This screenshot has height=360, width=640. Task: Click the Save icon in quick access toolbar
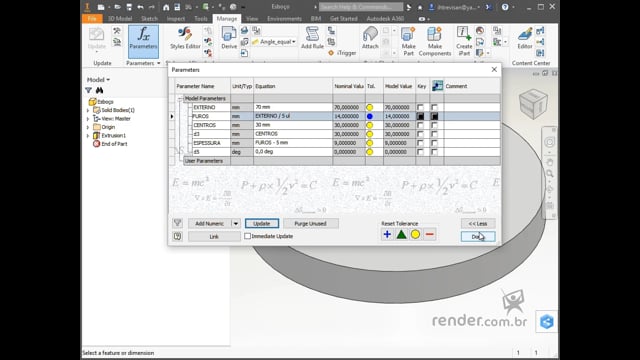pyautogui.click(x=129, y=7)
